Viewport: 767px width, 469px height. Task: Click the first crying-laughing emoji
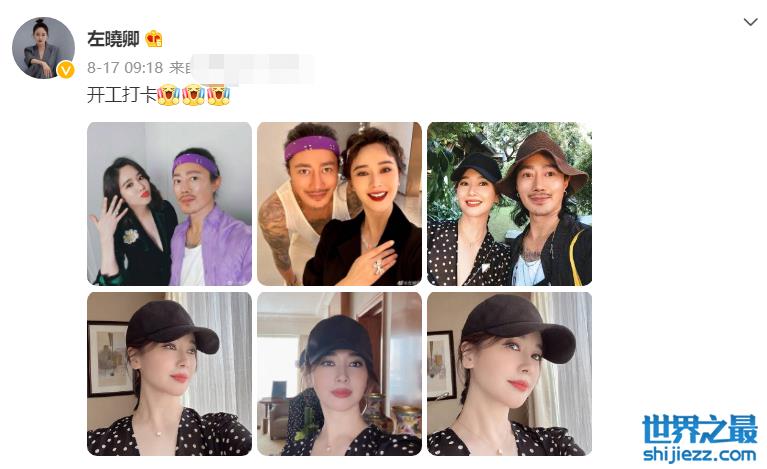[168, 94]
